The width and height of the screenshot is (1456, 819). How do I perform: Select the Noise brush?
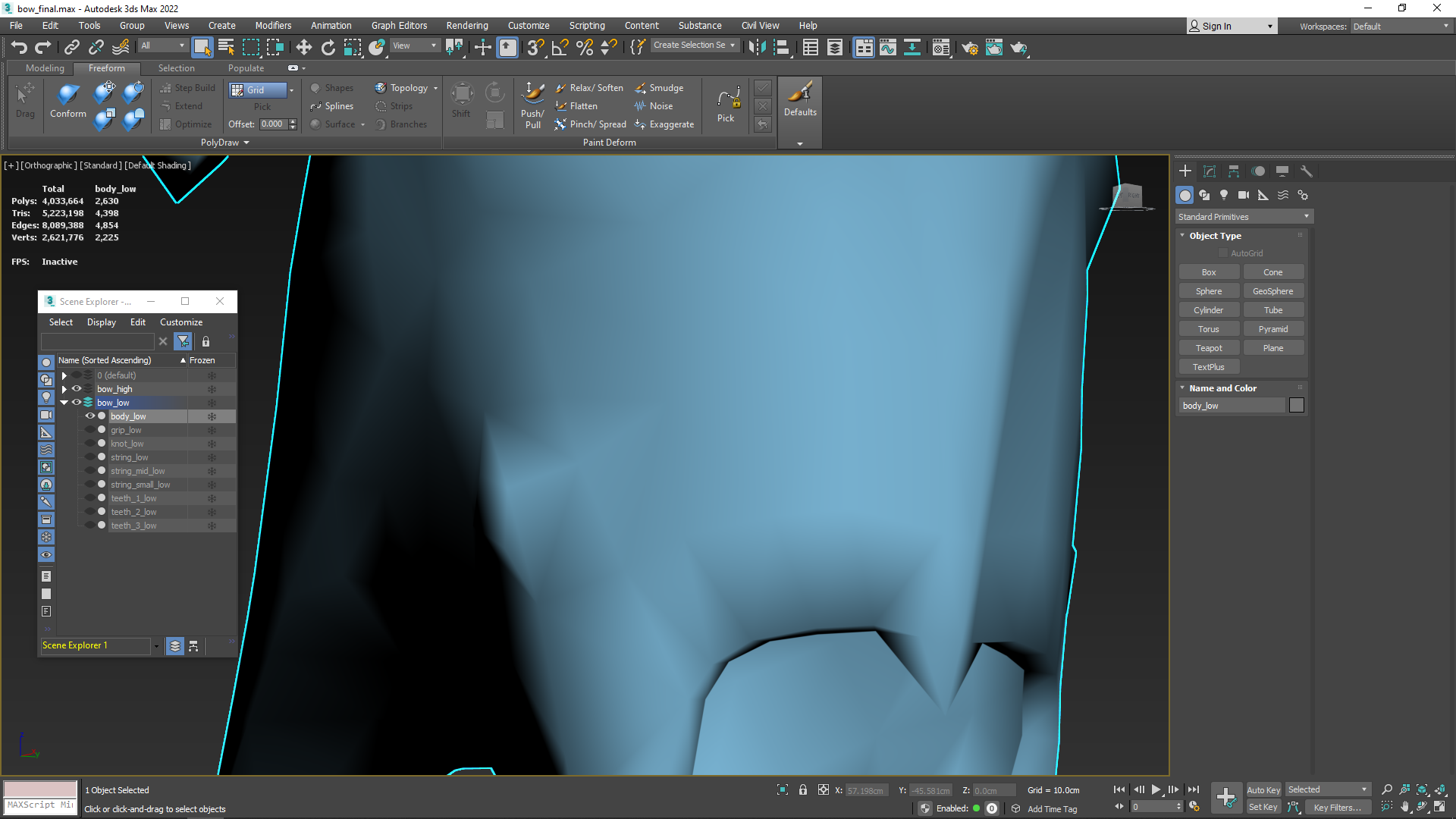pyautogui.click(x=654, y=106)
